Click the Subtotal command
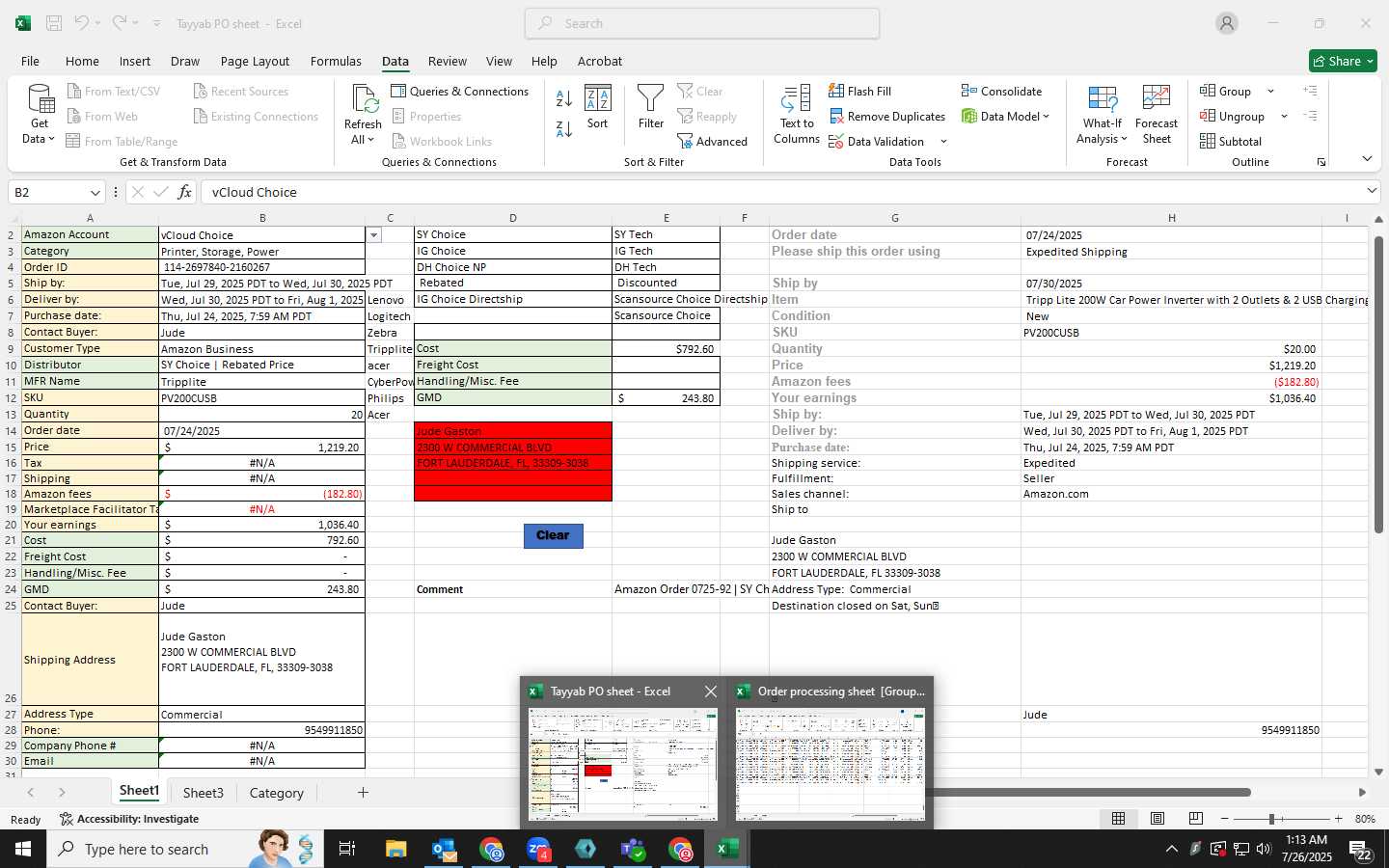 tap(1231, 142)
